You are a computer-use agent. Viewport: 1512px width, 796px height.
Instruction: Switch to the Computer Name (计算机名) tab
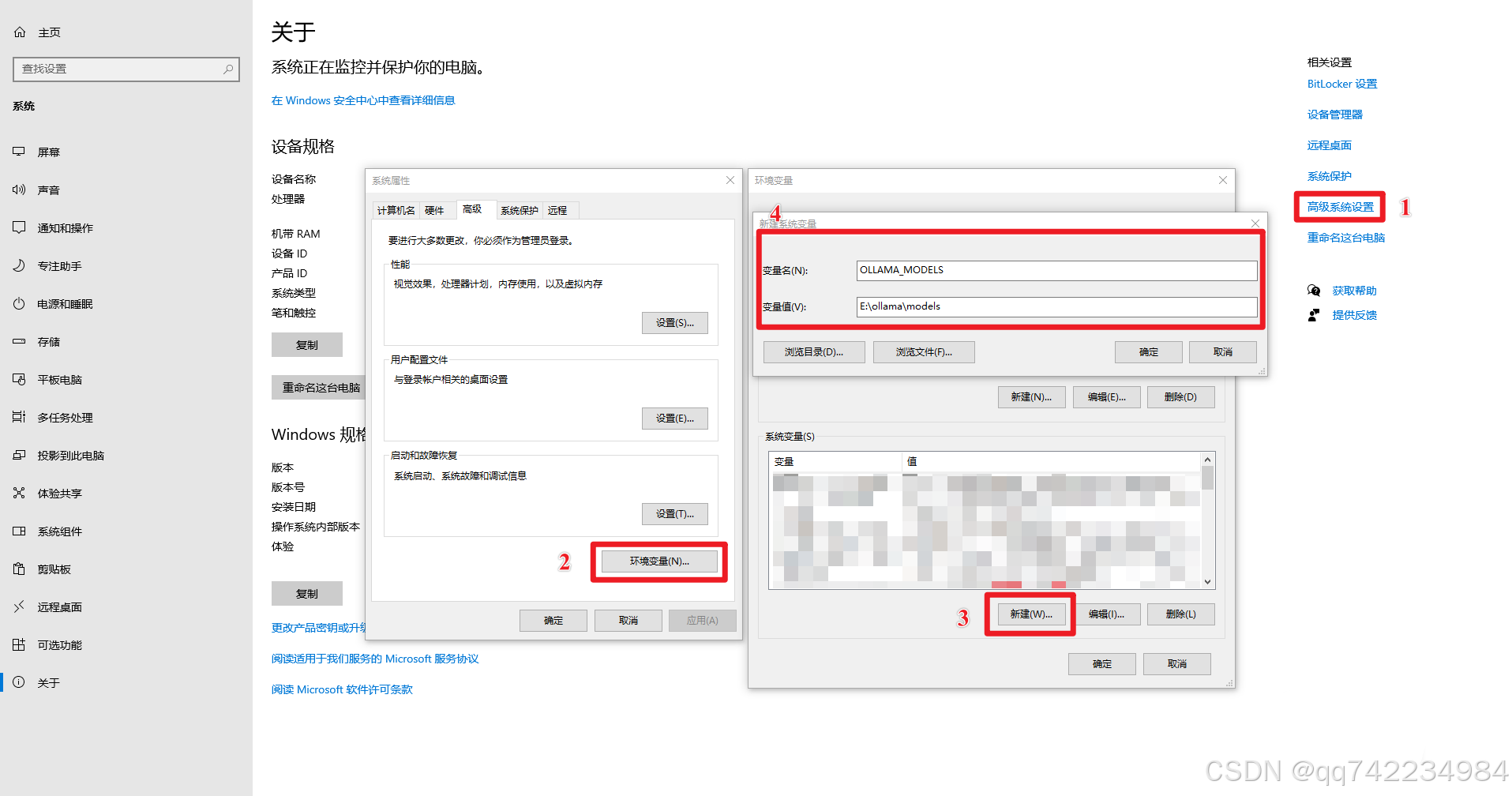[396, 211]
